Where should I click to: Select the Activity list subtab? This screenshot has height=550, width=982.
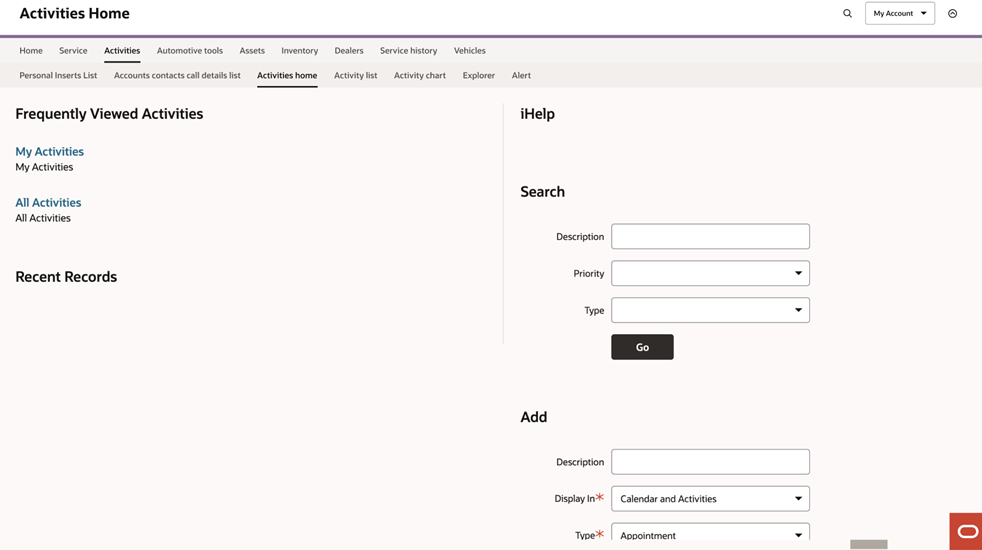(x=355, y=76)
